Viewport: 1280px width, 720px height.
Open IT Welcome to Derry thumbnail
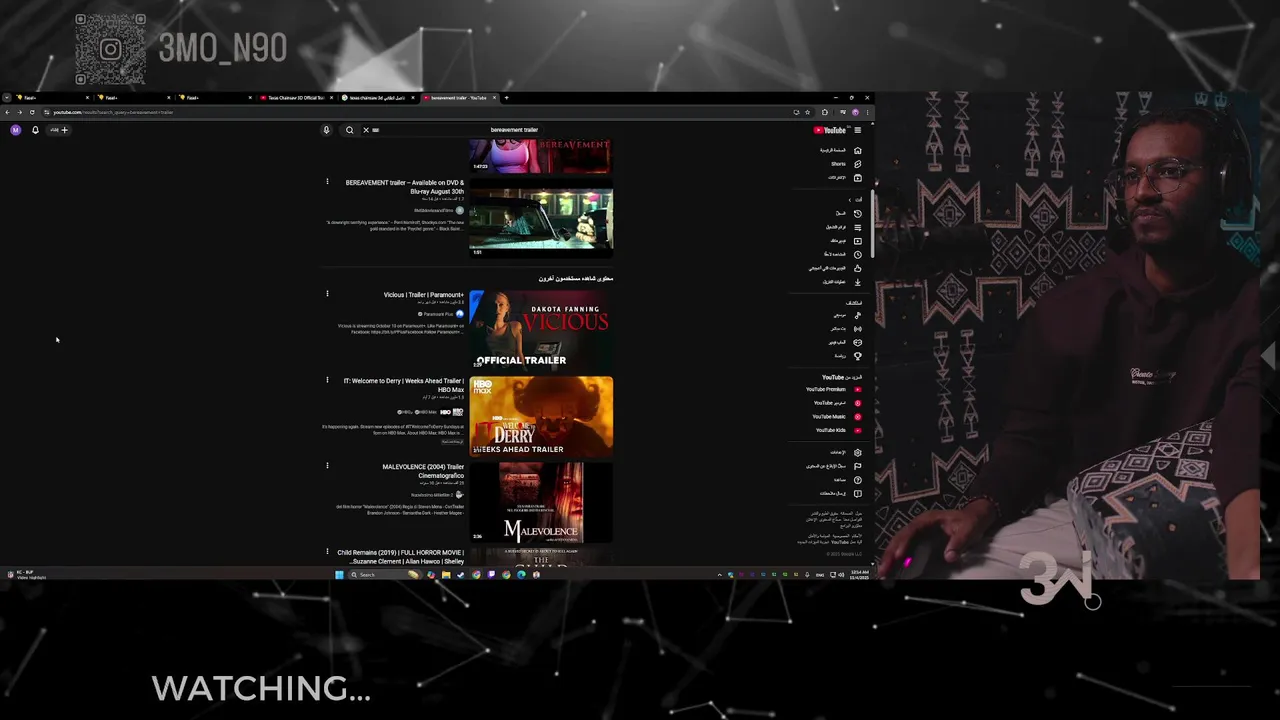pyautogui.click(x=541, y=416)
